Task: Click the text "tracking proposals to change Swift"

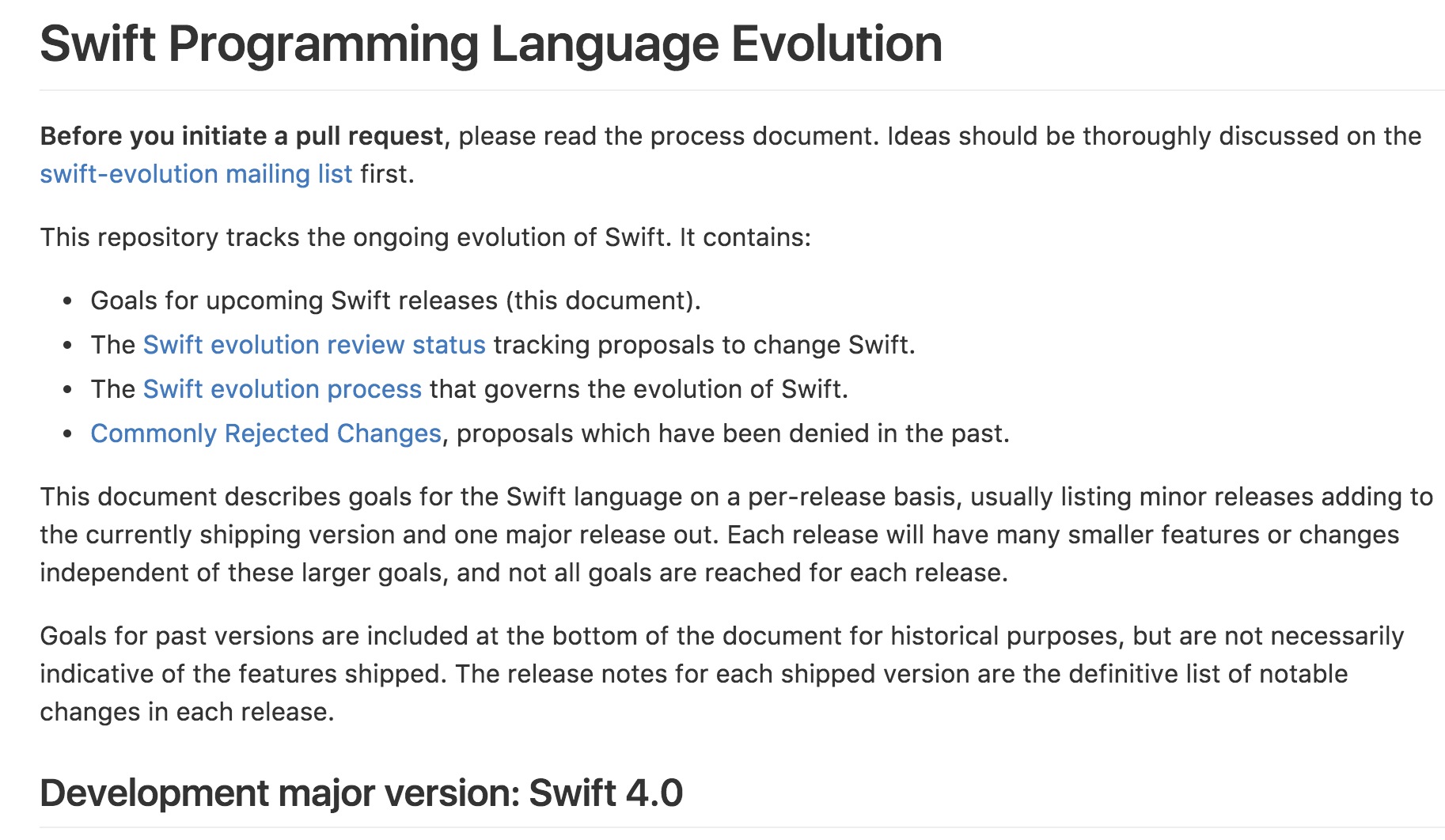Action: [x=703, y=345]
